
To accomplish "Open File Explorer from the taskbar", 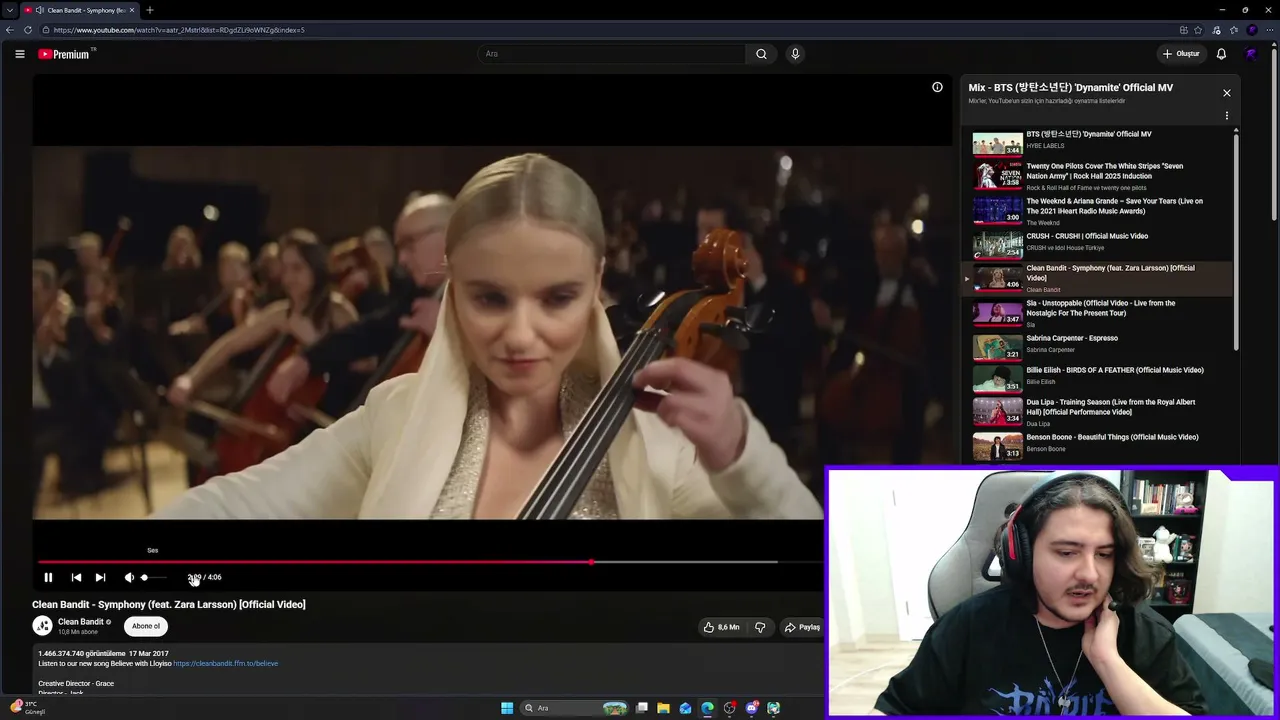I will coord(663,708).
